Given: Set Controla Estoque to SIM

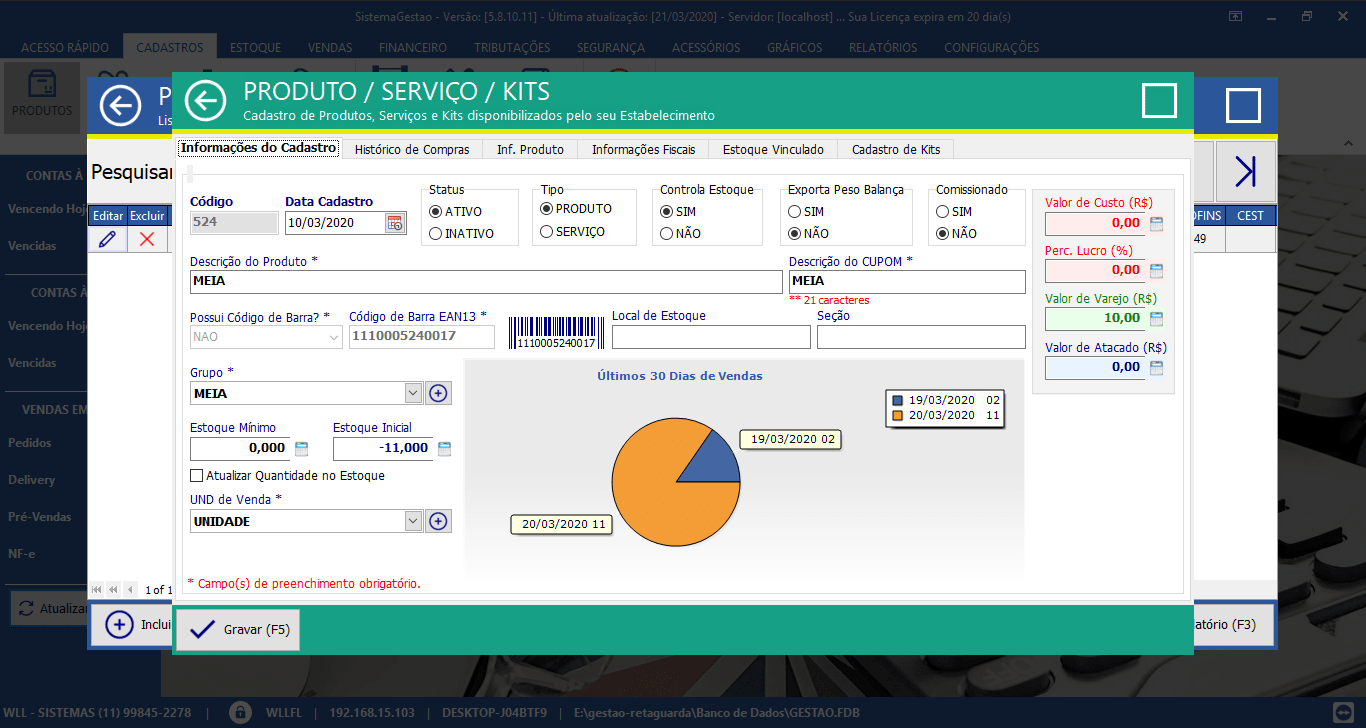Looking at the screenshot, I should pos(666,212).
